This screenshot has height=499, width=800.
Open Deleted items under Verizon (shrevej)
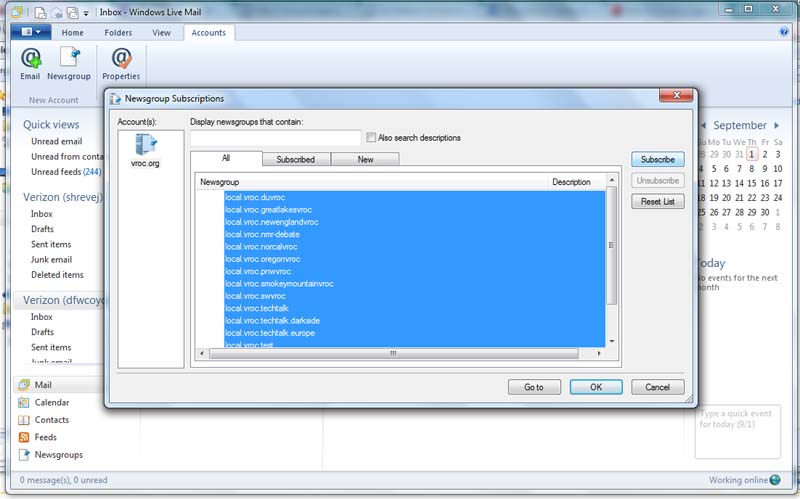point(57,275)
